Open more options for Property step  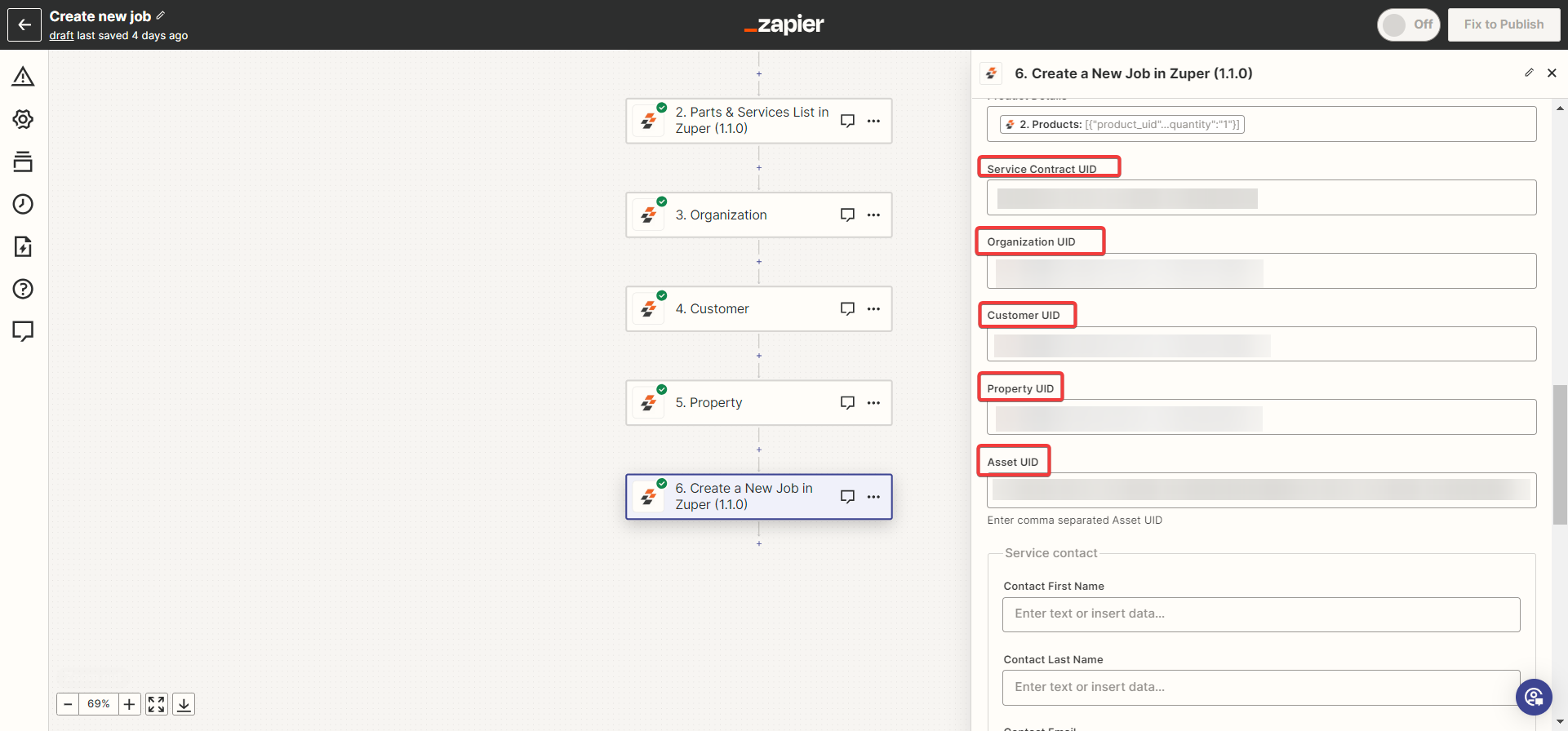(x=873, y=402)
